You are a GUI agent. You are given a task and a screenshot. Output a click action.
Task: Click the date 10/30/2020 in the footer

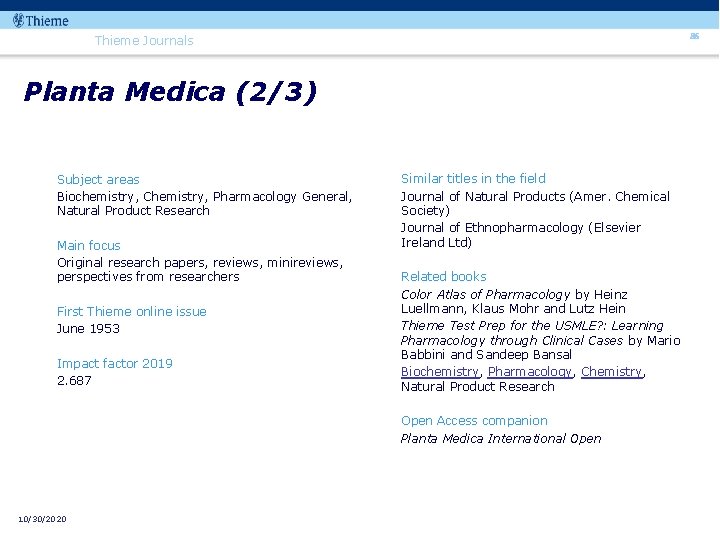pos(42,519)
